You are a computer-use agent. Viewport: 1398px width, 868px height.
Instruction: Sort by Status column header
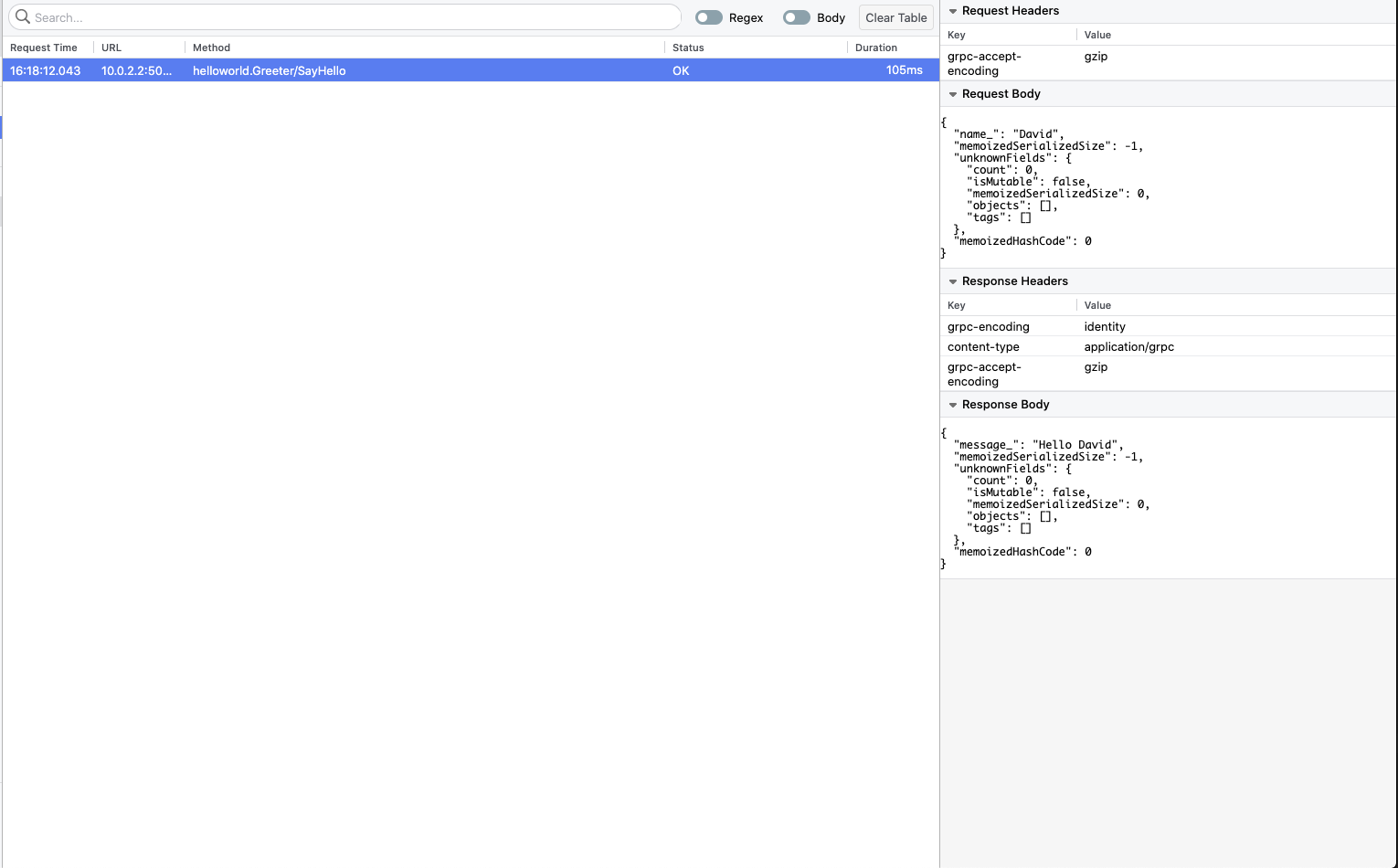click(688, 48)
